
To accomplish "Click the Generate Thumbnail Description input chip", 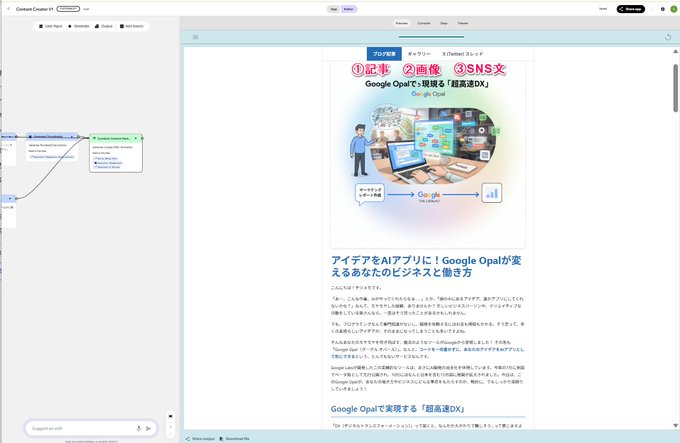I will point(52,157).
